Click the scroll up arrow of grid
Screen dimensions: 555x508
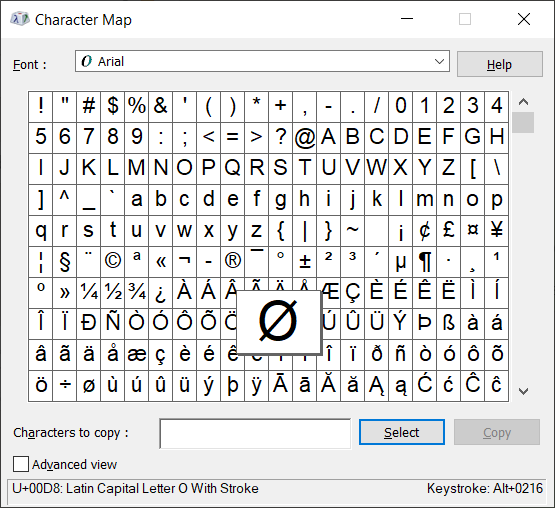[523, 102]
